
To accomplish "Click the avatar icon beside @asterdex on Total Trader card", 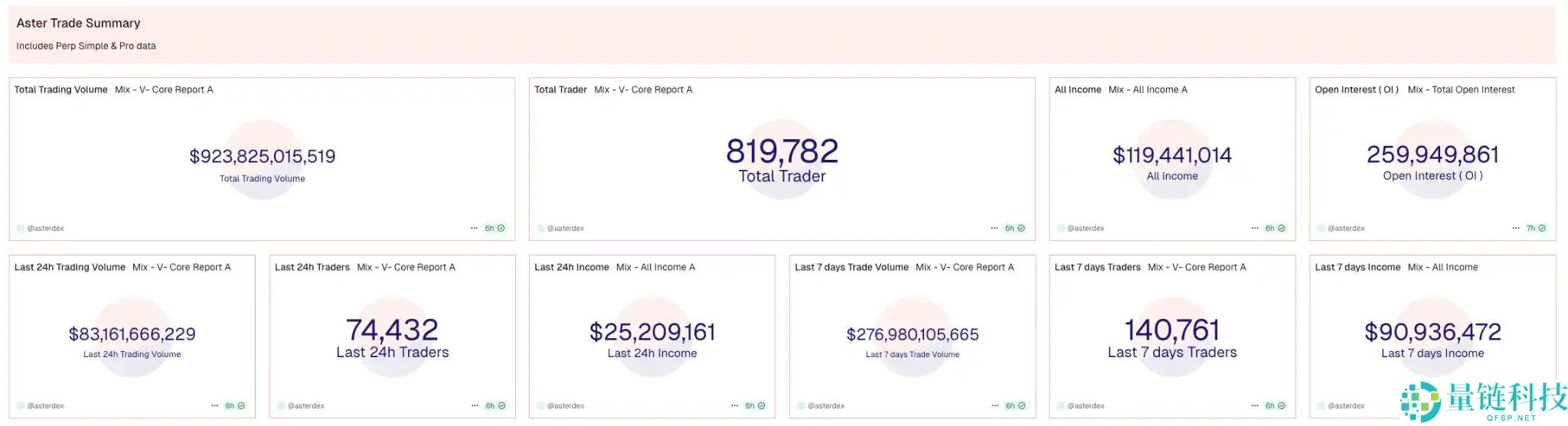I will 541,228.
